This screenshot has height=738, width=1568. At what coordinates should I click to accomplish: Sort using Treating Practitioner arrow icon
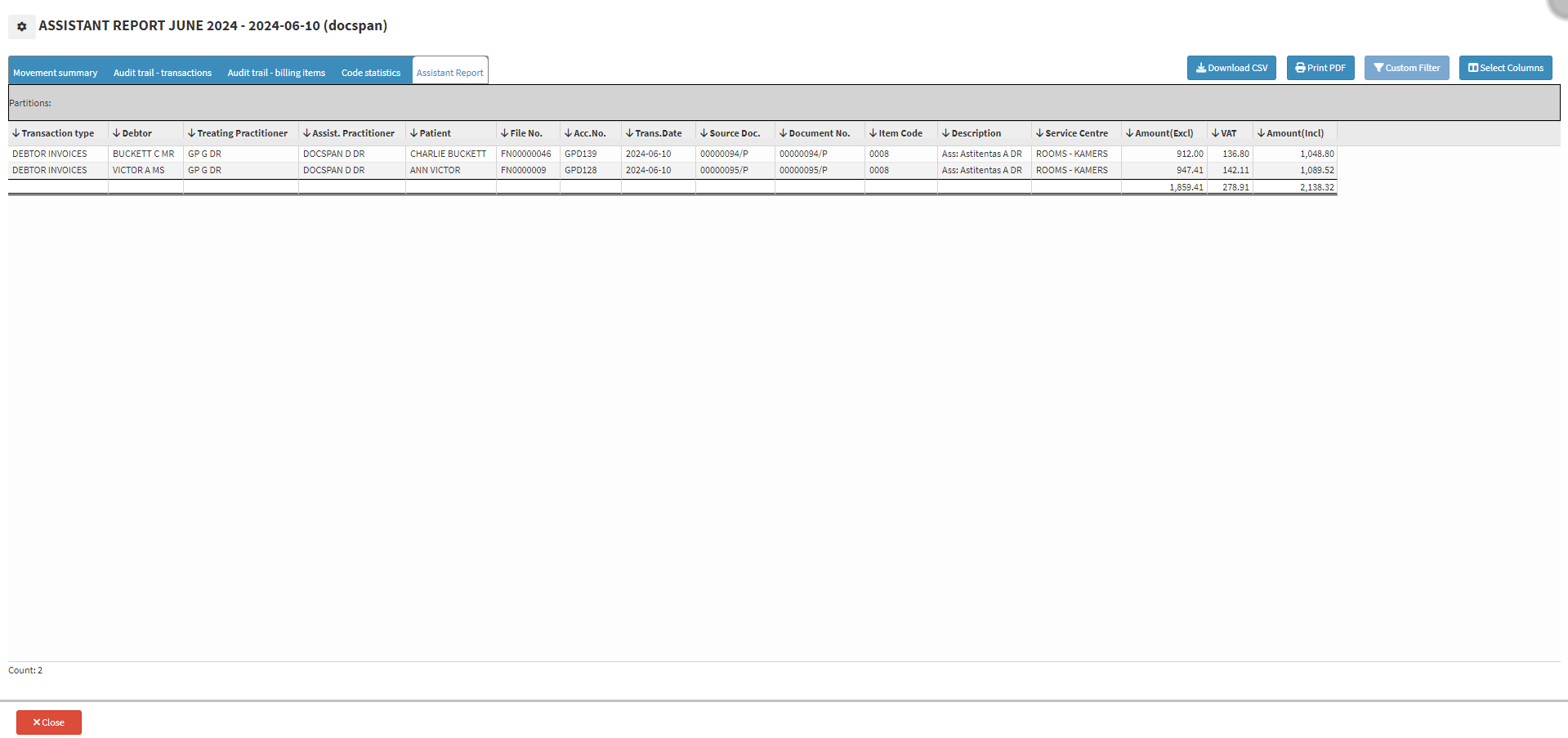coord(191,133)
